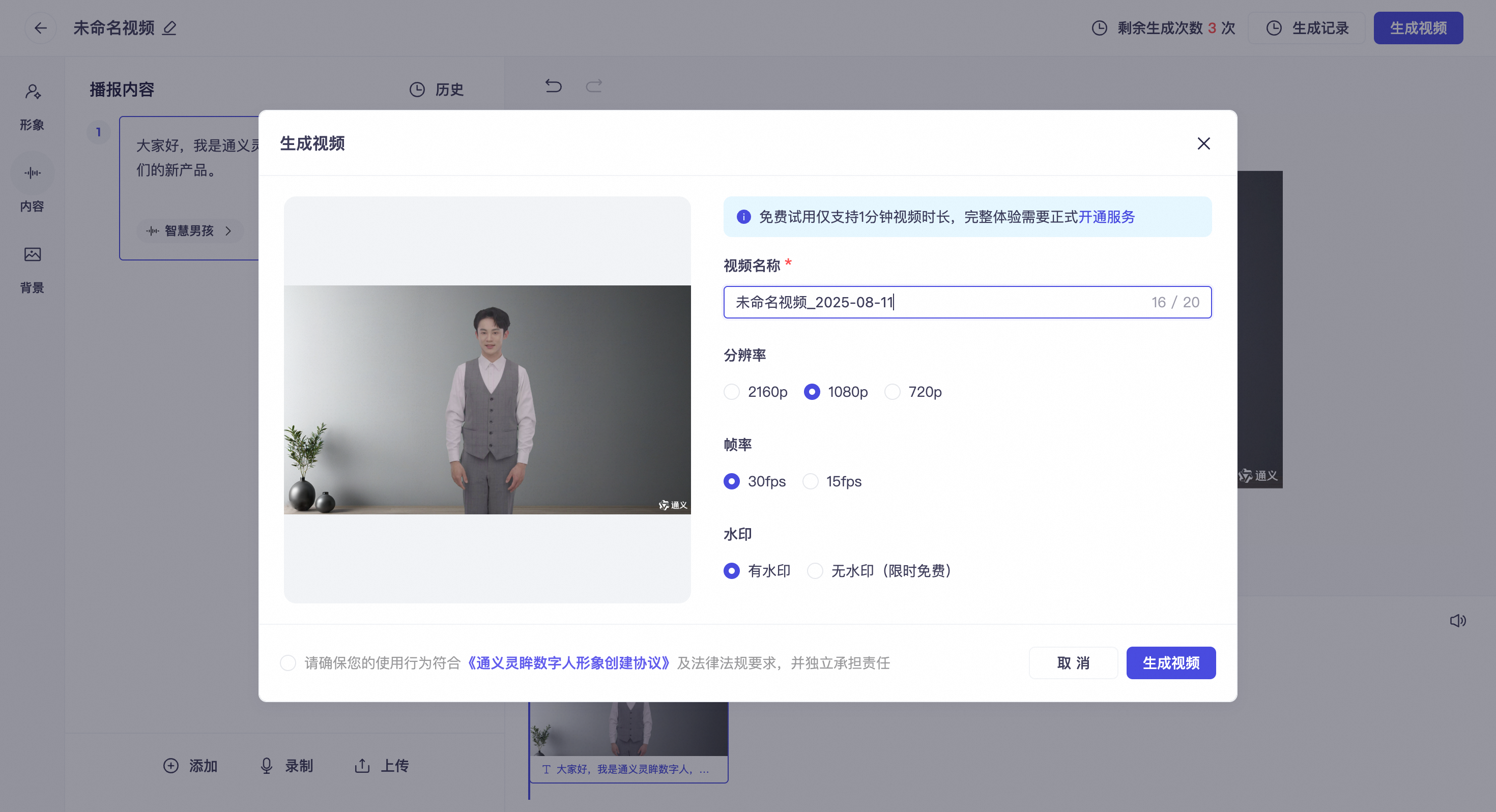
Task: Click the back arrow button
Action: coord(40,28)
